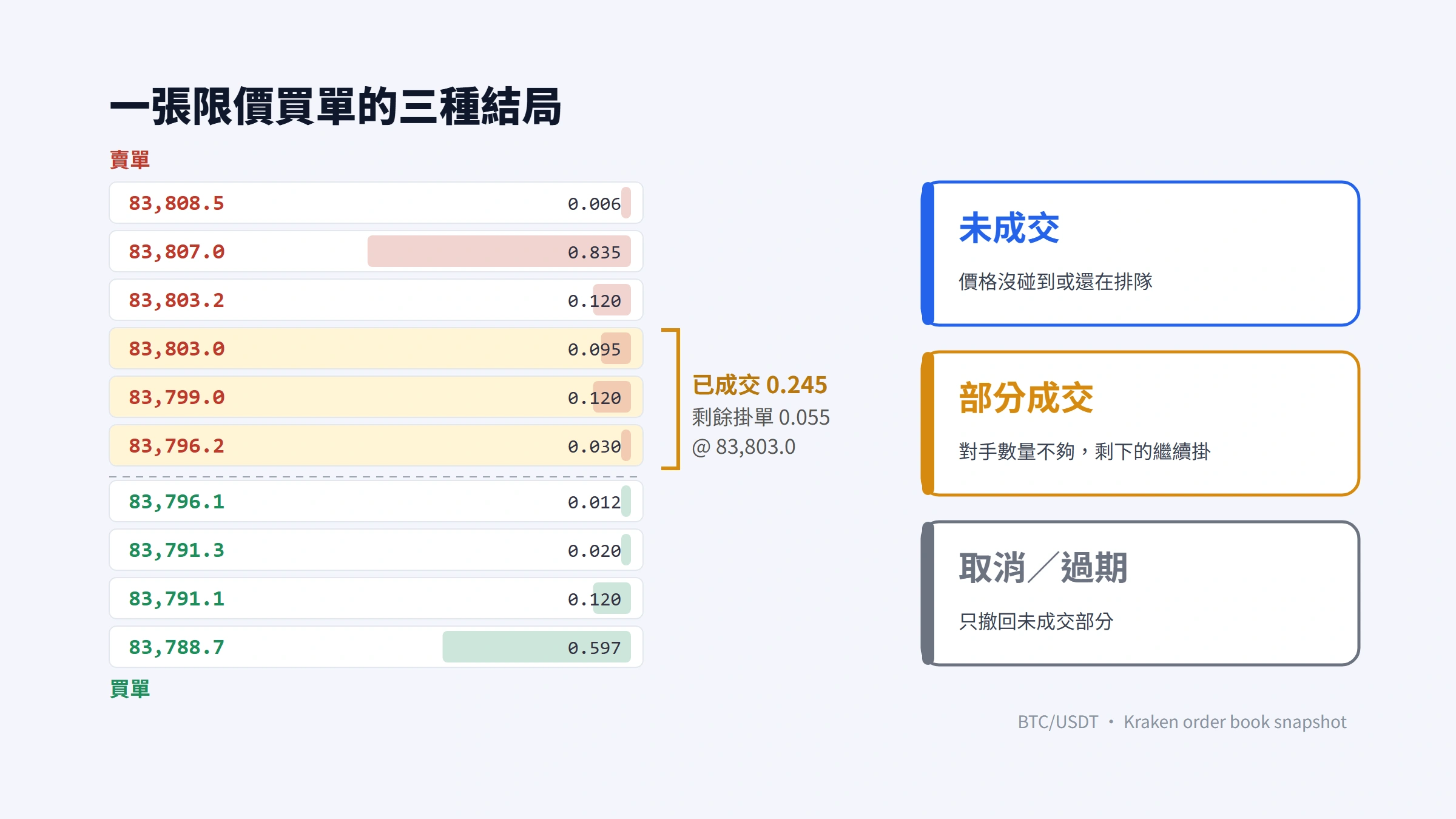Select the quantity 0.012 value
The height and width of the screenshot is (819, 1456).
coord(594,502)
